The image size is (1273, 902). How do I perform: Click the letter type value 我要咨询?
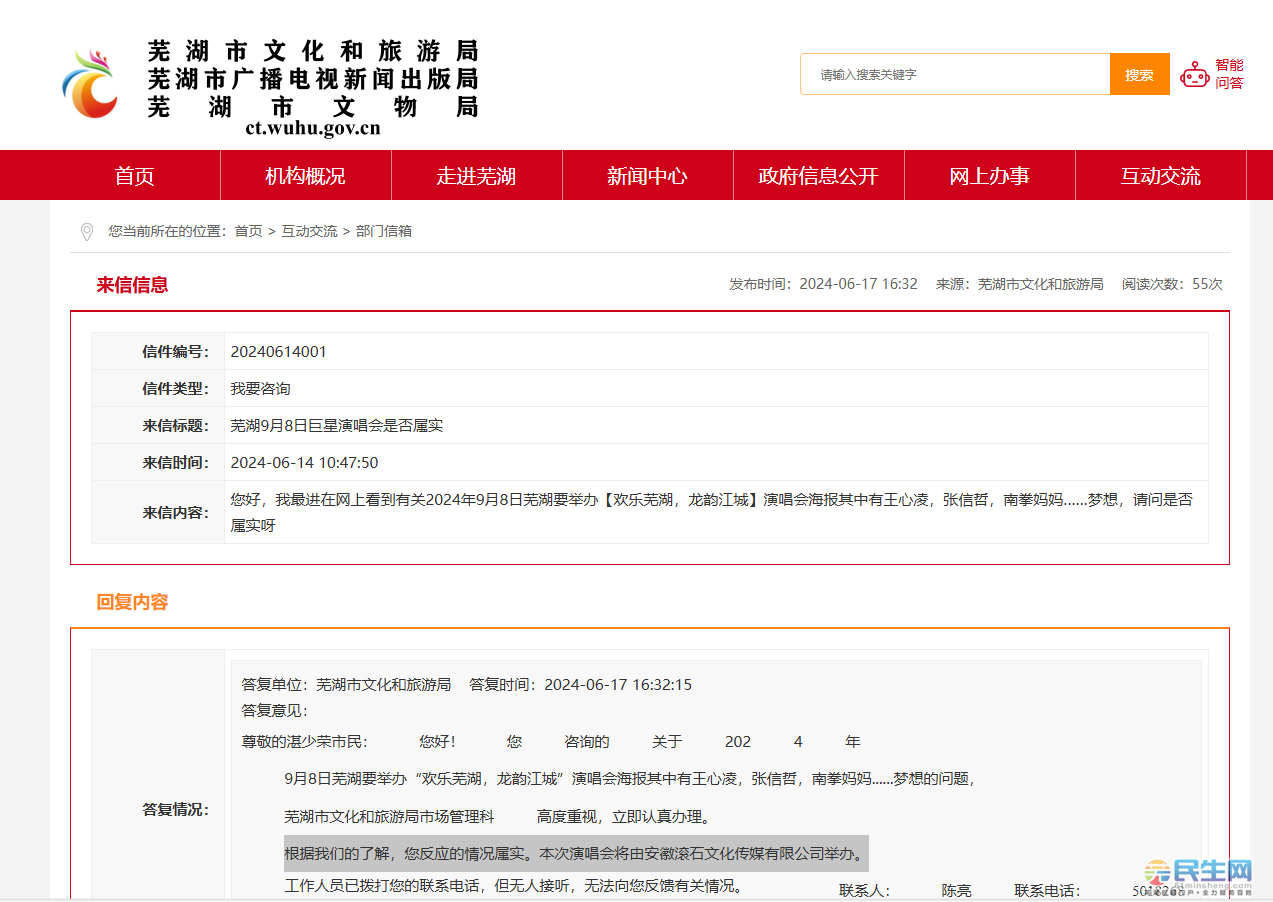click(260, 389)
